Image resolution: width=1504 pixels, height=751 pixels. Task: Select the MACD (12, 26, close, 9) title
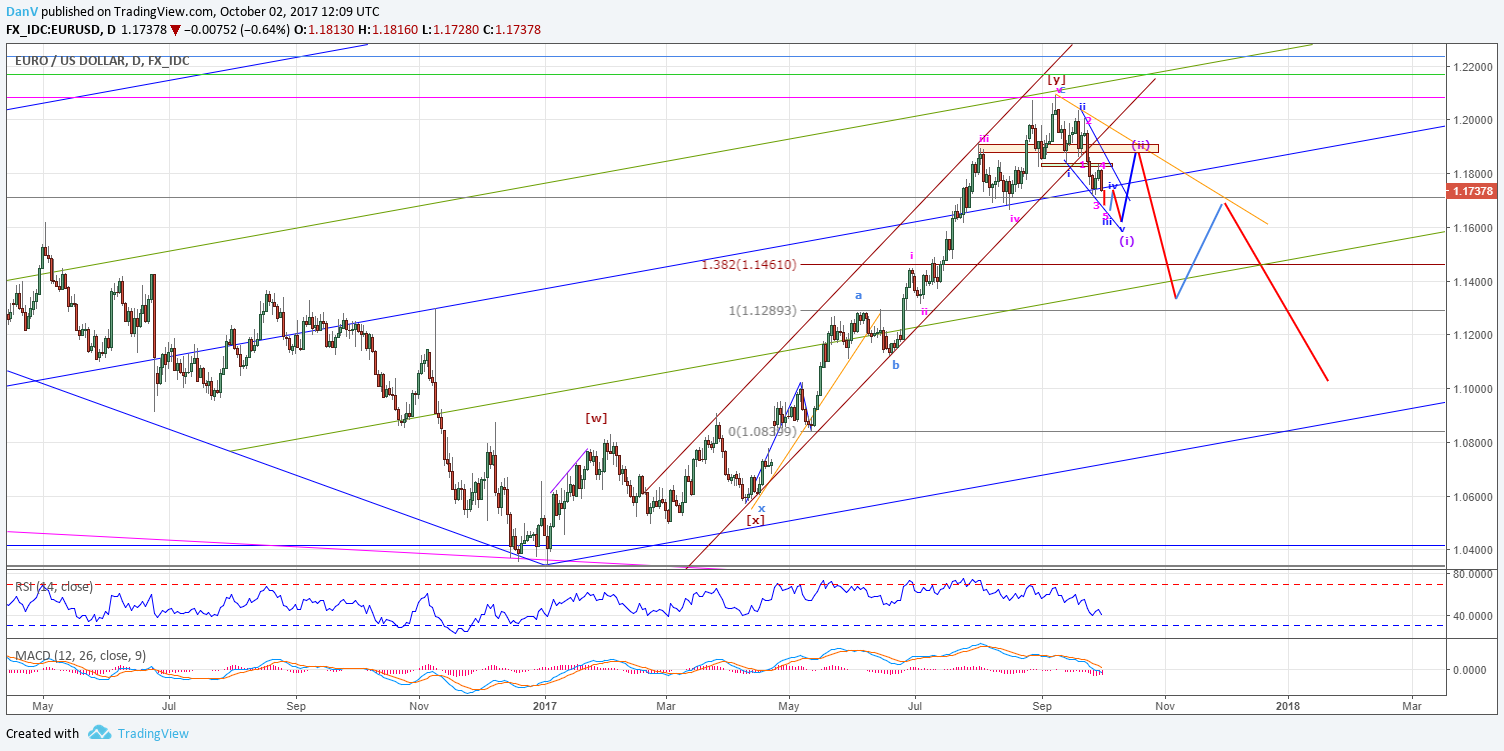[x=81, y=656]
